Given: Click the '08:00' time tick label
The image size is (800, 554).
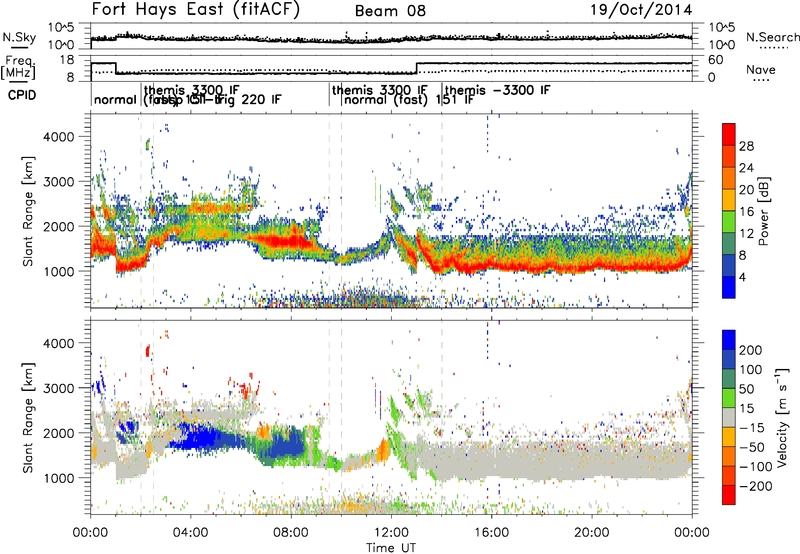Looking at the screenshot, I should point(290,533).
